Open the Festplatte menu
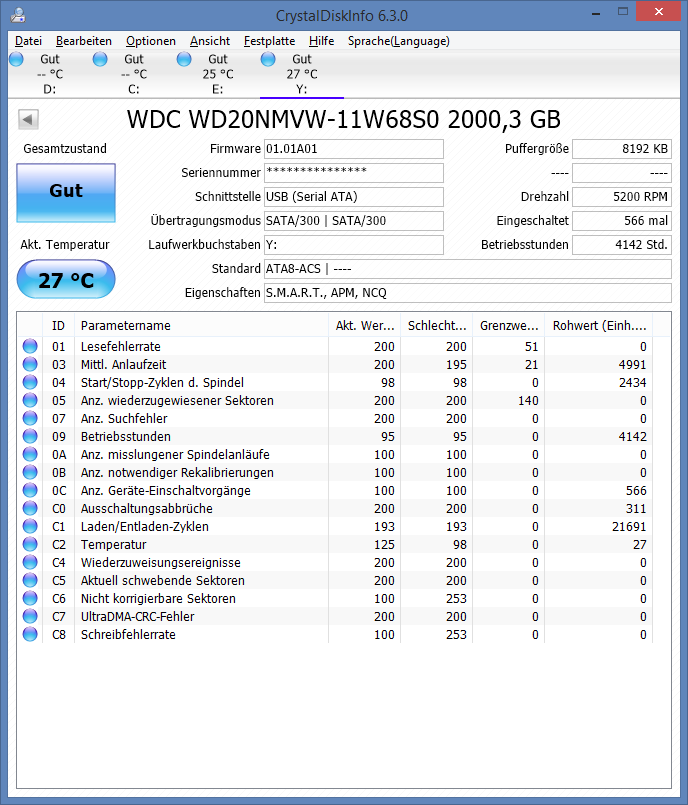This screenshot has width=688, height=805. tap(269, 41)
